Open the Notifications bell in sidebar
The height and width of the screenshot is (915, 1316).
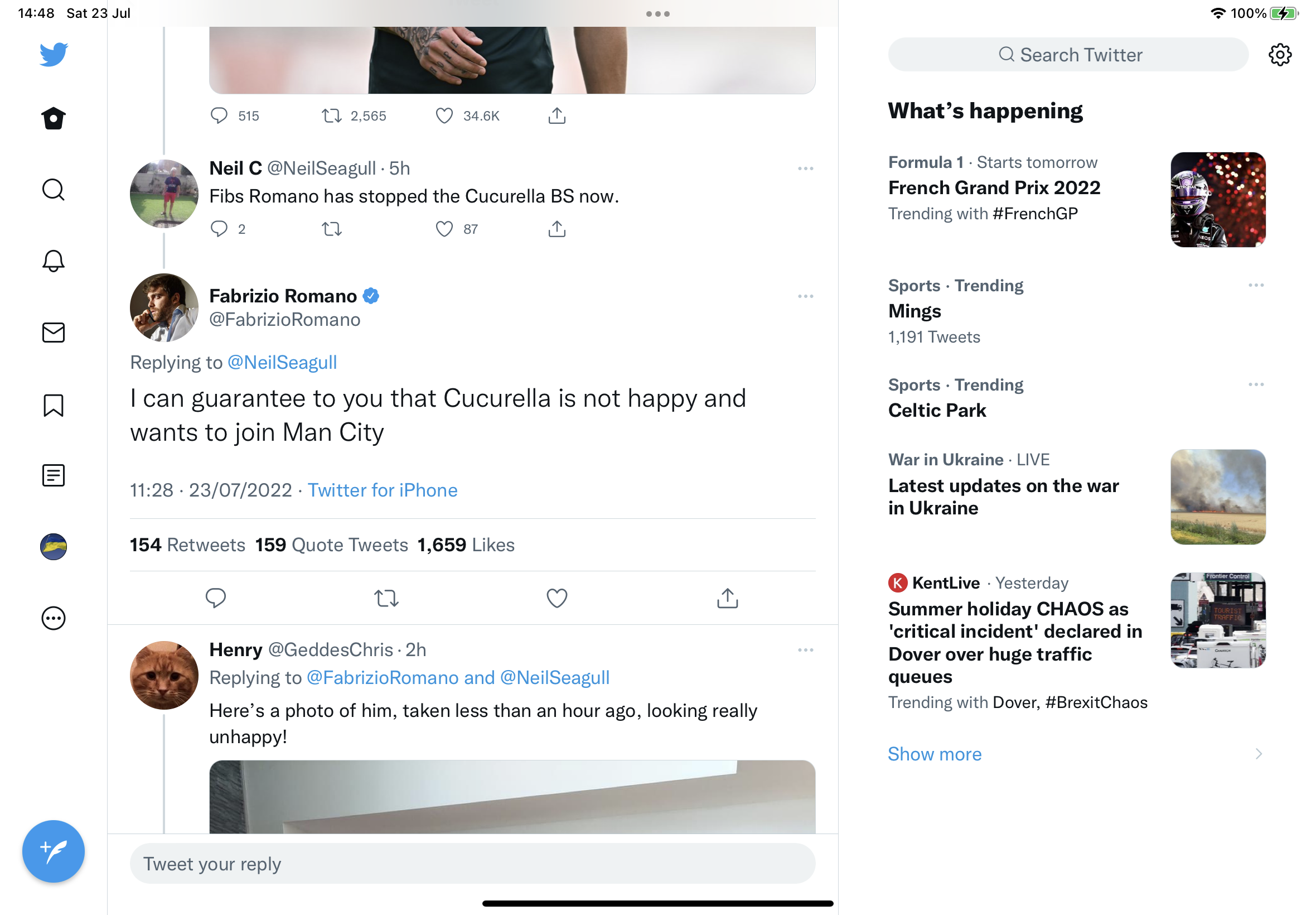tap(54, 261)
